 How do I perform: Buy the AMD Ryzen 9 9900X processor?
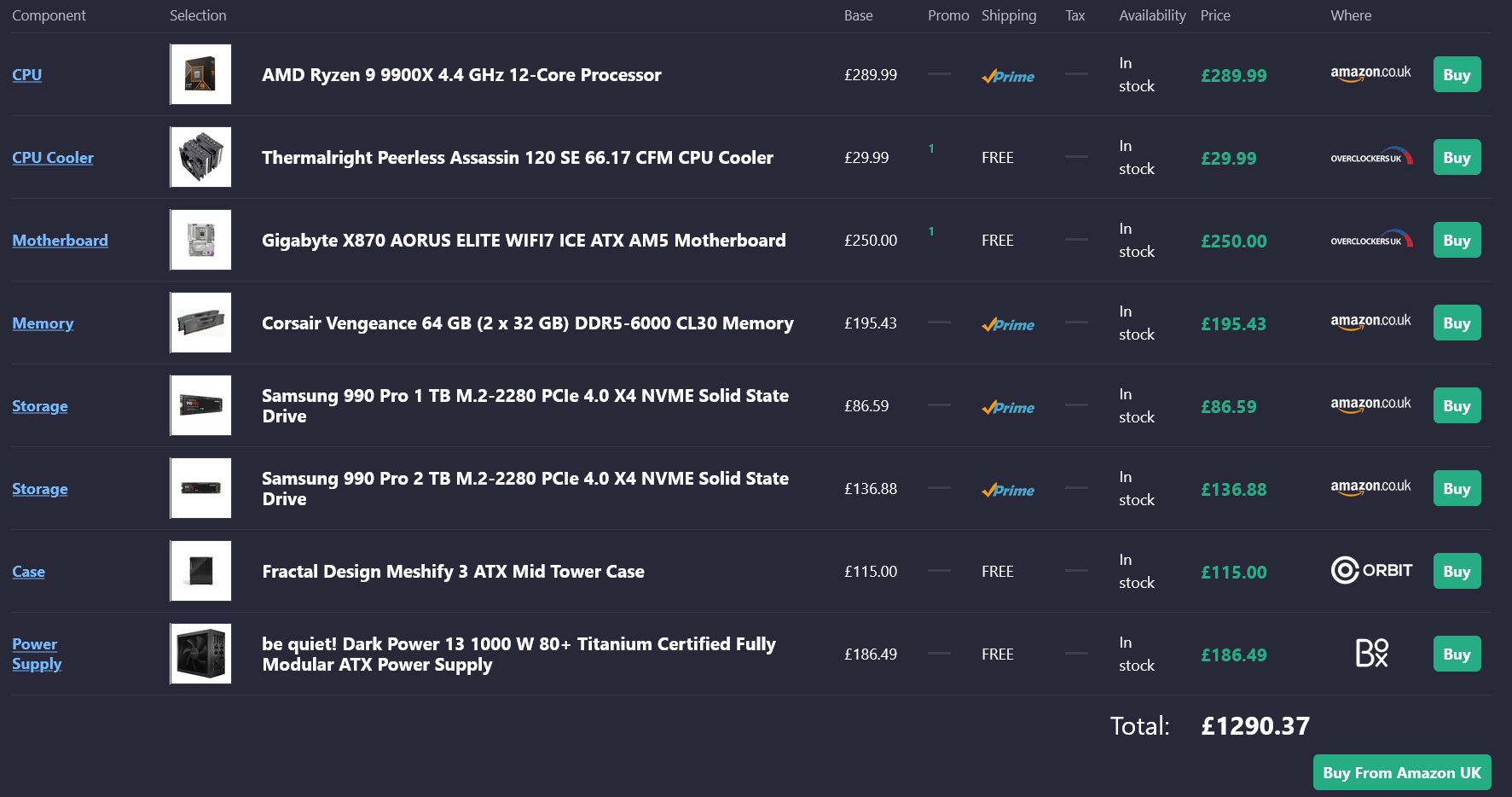(x=1457, y=74)
